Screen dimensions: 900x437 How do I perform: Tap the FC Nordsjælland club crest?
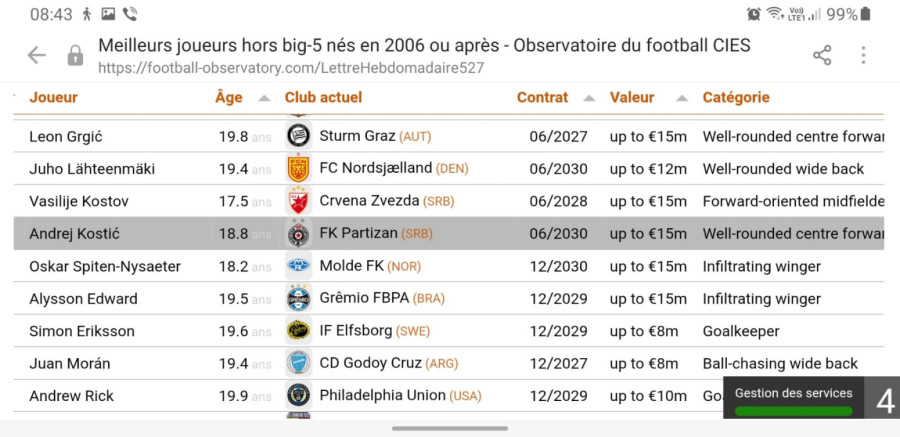[x=297, y=168]
